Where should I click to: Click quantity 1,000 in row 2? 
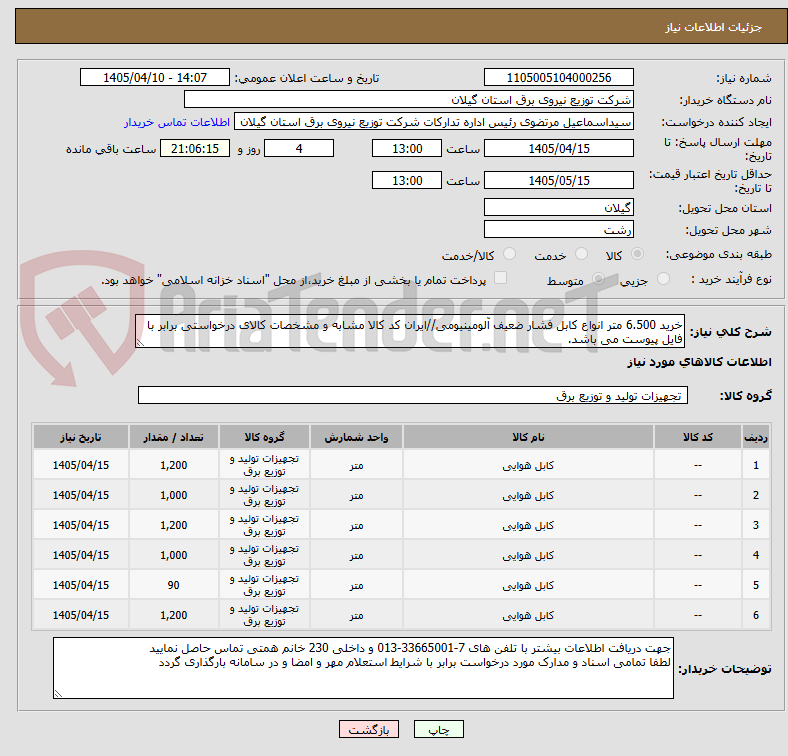click(x=174, y=496)
